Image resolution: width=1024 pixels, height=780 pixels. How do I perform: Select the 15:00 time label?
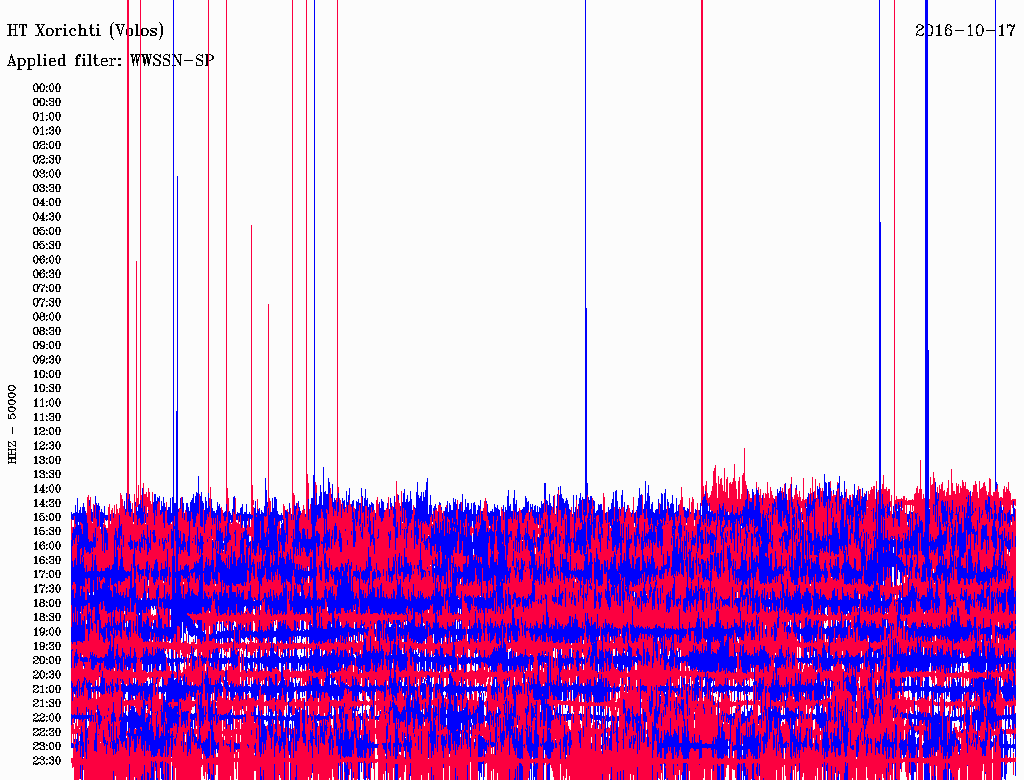tap(47, 517)
